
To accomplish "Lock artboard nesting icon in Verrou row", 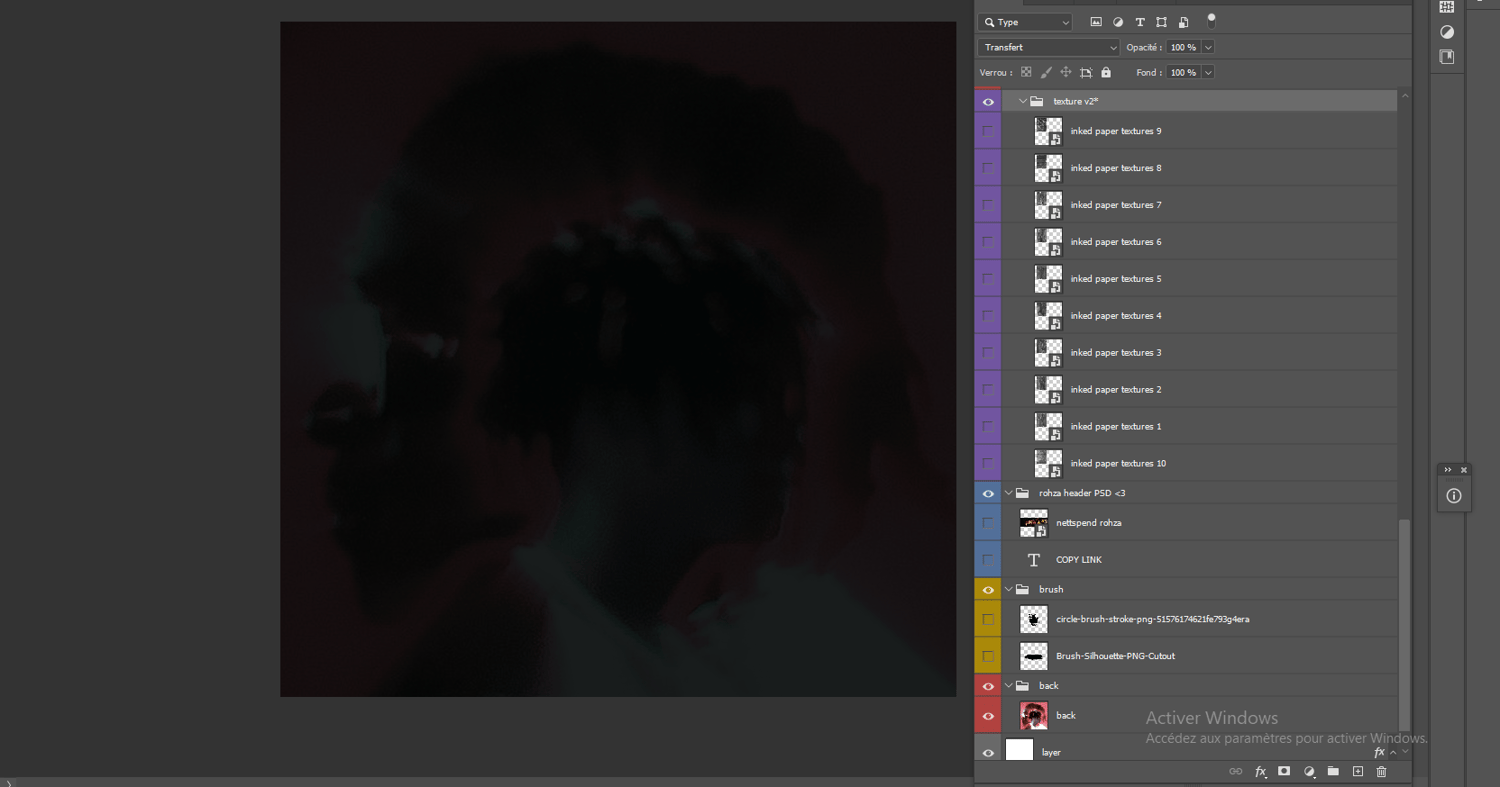I will tap(1086, 72).
